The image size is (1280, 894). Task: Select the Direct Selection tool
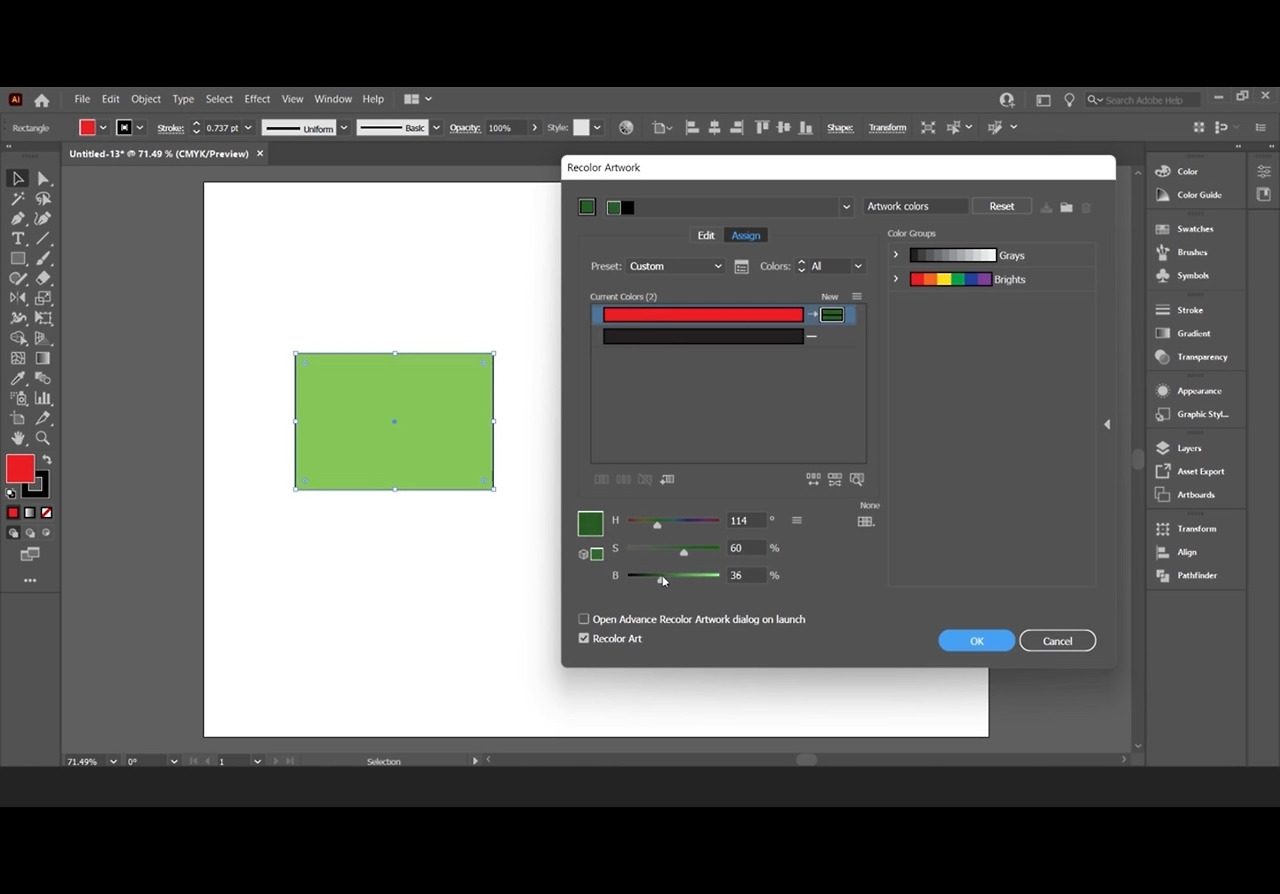44,179
